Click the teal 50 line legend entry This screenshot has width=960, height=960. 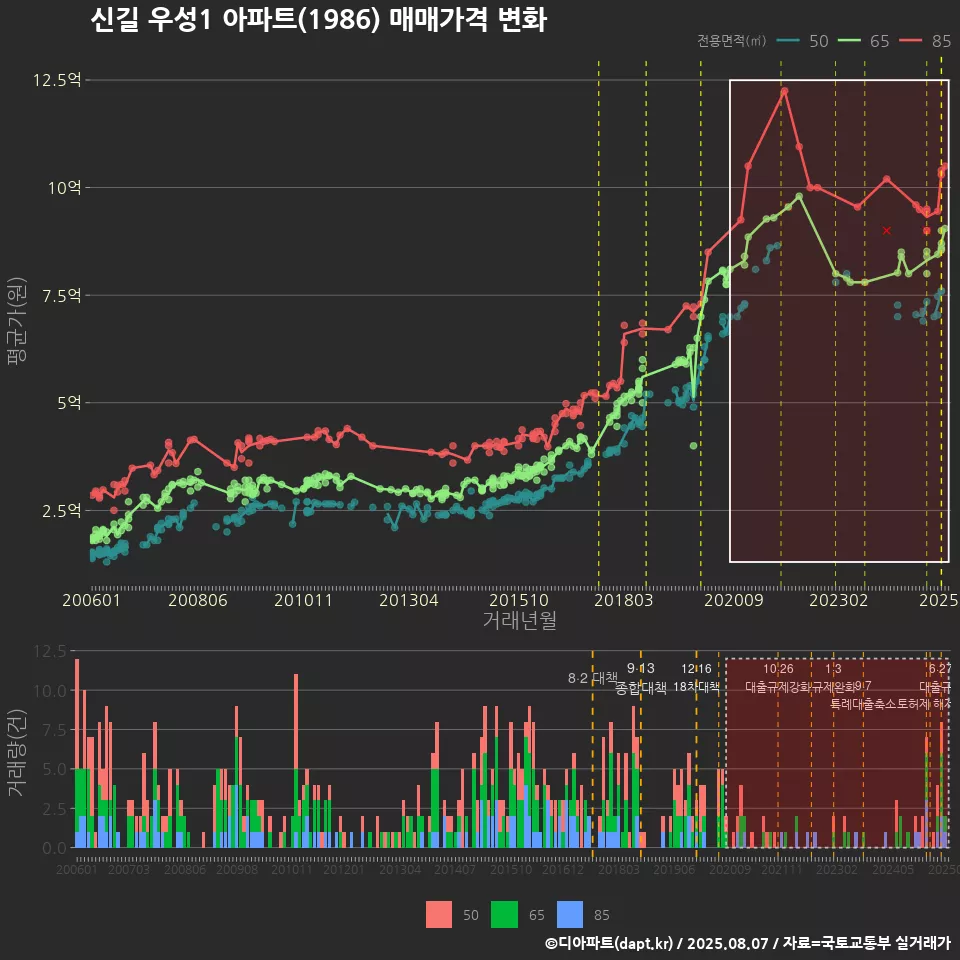(x=802, y=41)
